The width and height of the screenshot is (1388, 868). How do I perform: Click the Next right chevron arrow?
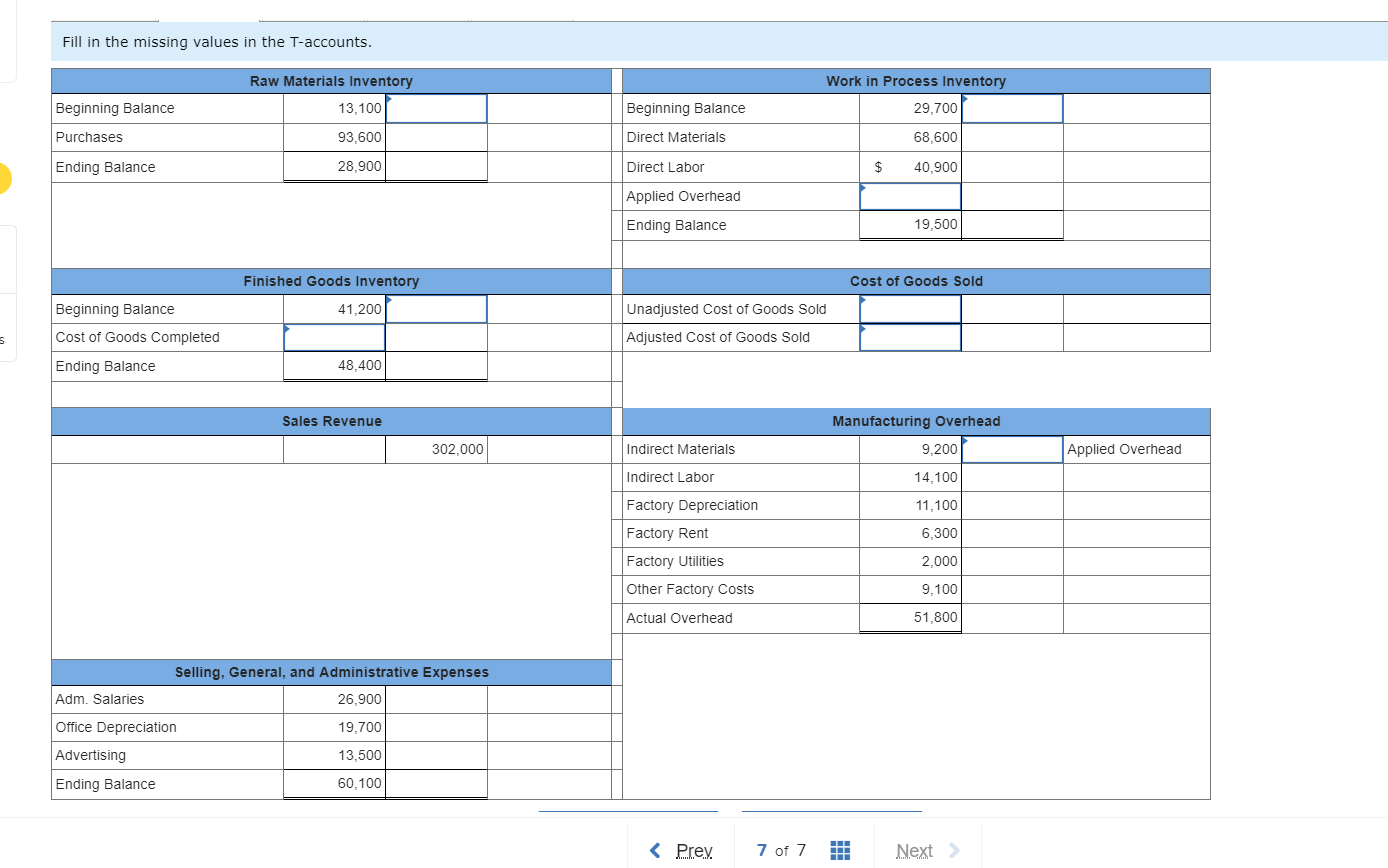953,851
